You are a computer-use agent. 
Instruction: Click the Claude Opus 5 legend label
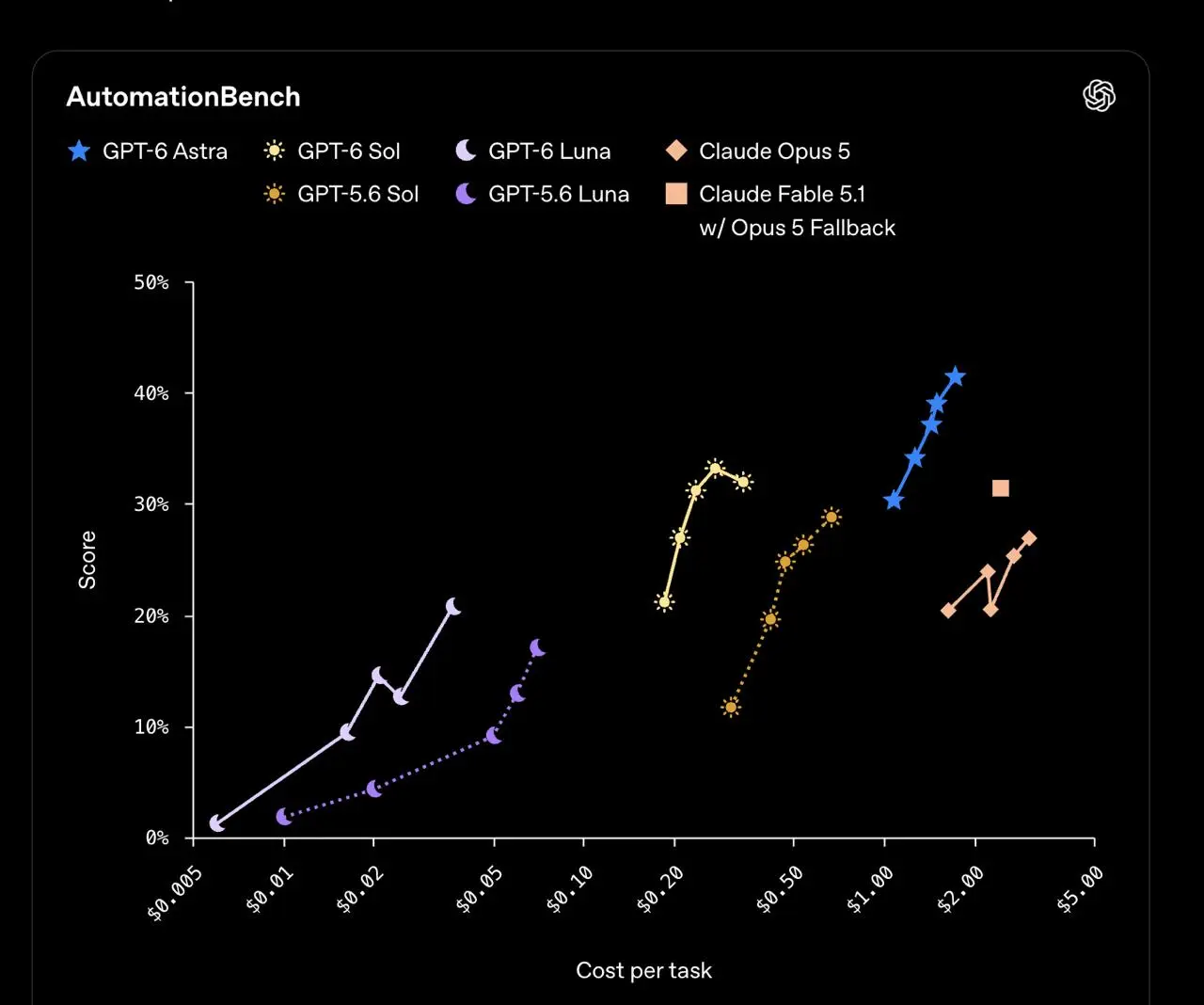pos(774,151)
